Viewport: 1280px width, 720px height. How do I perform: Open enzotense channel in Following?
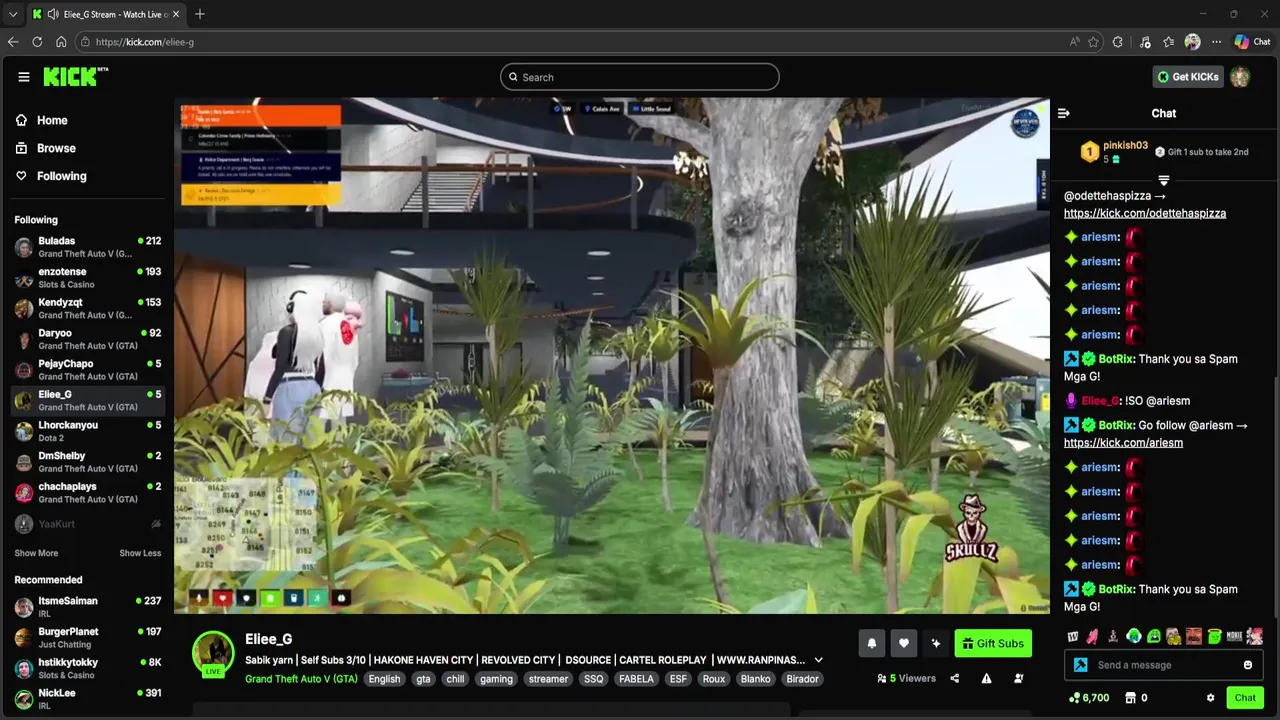pyautogui.click(x=87, y=278)
